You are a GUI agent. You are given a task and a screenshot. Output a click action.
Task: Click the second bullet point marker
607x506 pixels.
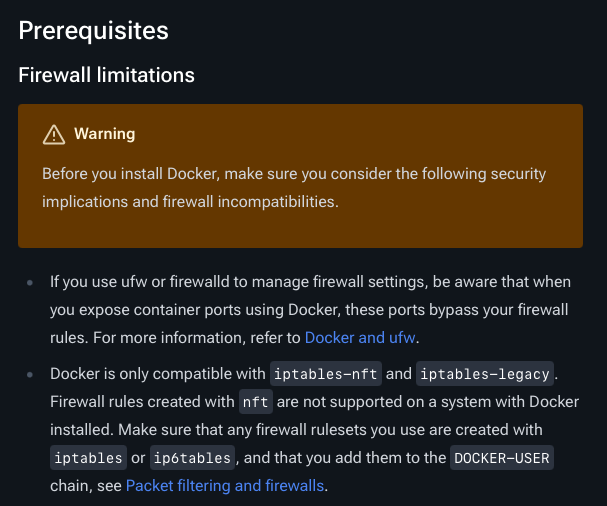(30, 374)
